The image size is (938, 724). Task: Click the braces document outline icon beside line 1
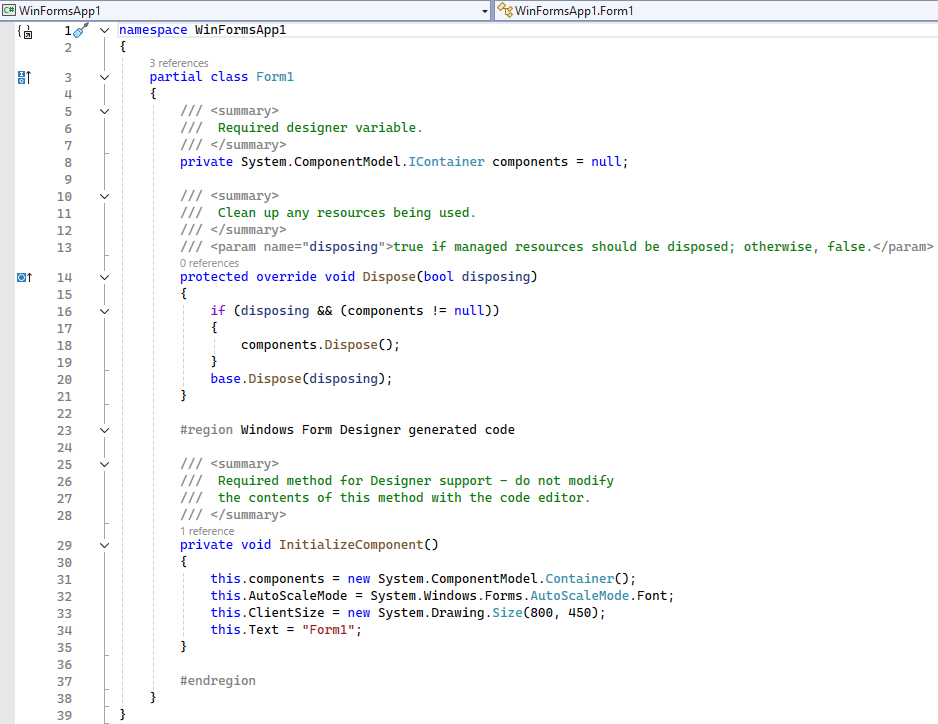25,32
